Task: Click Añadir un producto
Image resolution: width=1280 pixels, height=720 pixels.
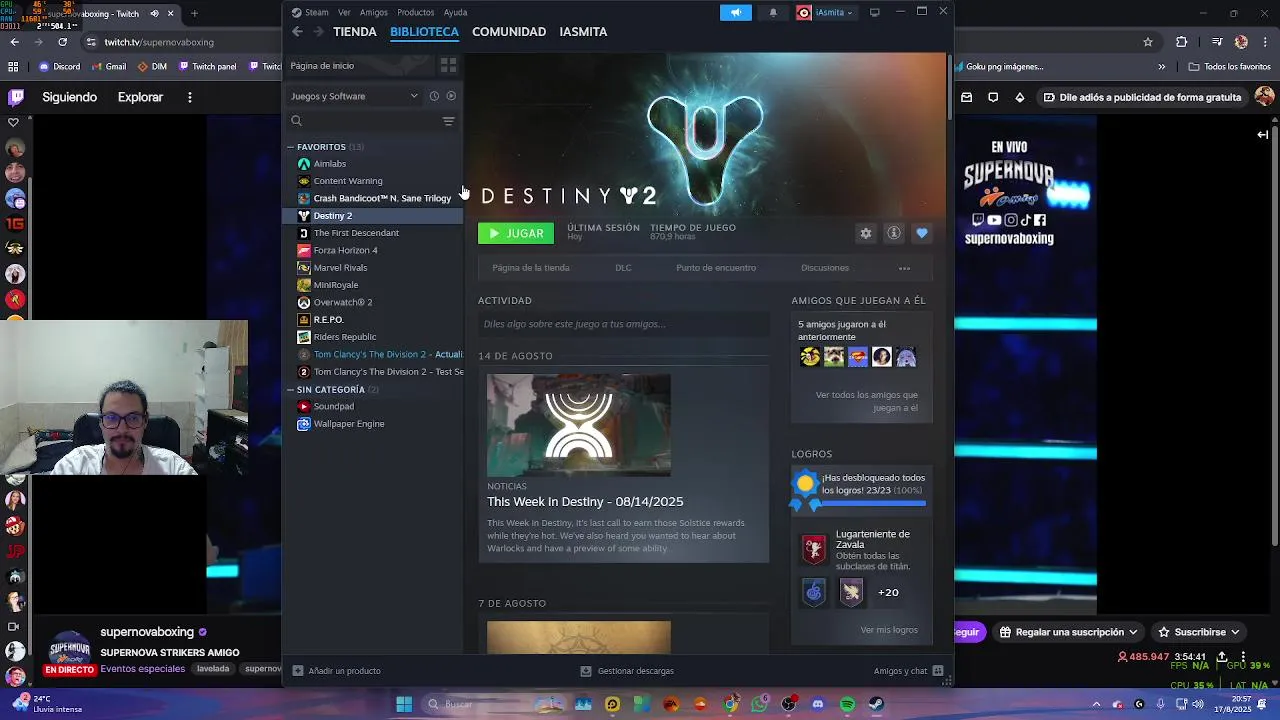Action: tap(336, 671)
